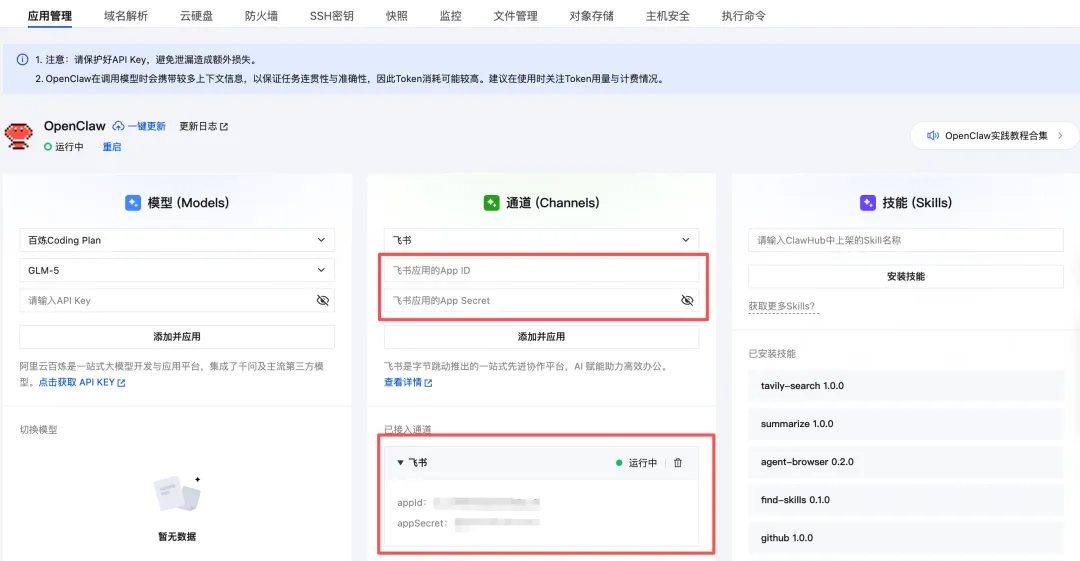The width and height of the screenshot is (1080, 561).
Task: Open the 获取更多Skills? link
Action: click(782, 306)
